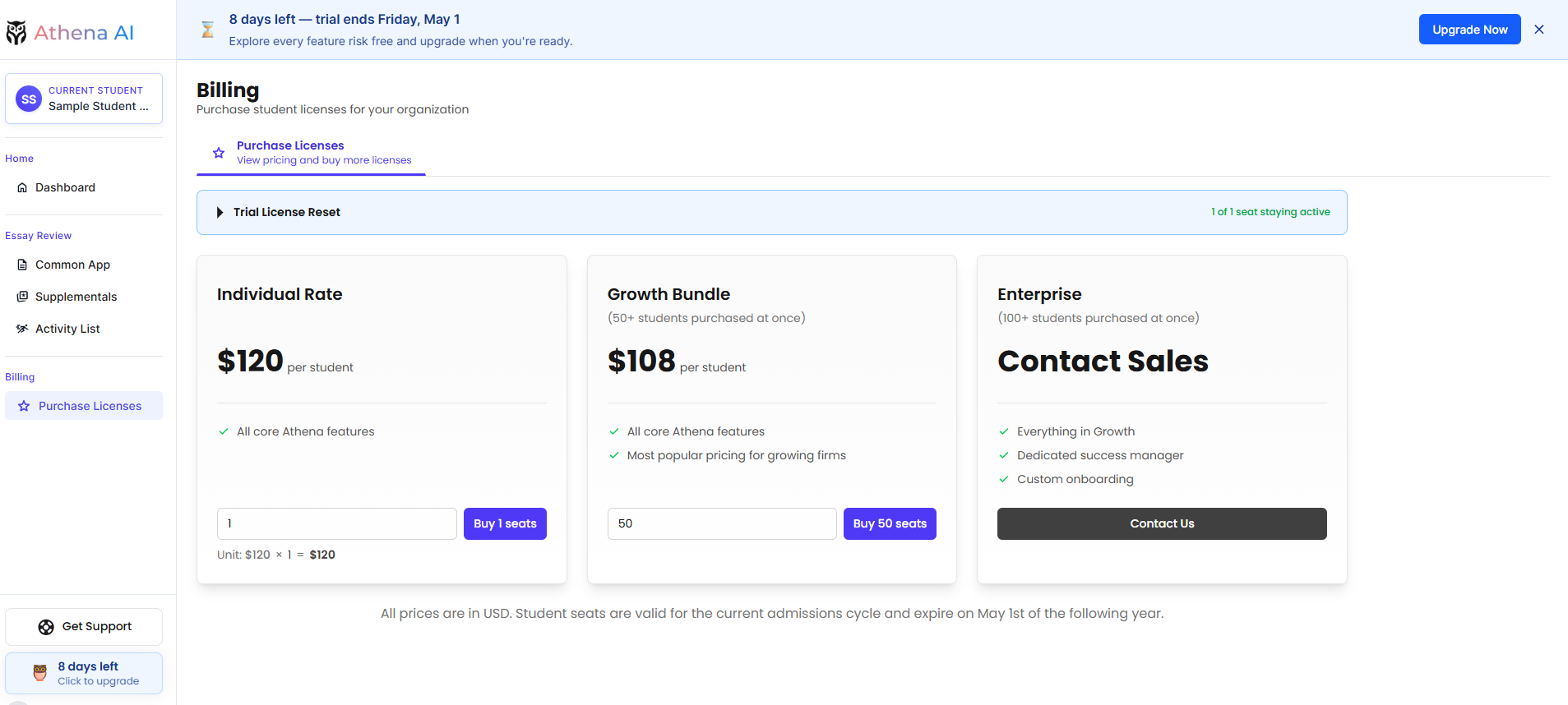Click the Buy 50 seats button
Screen dimensions: 1568x705
(889, 524)
